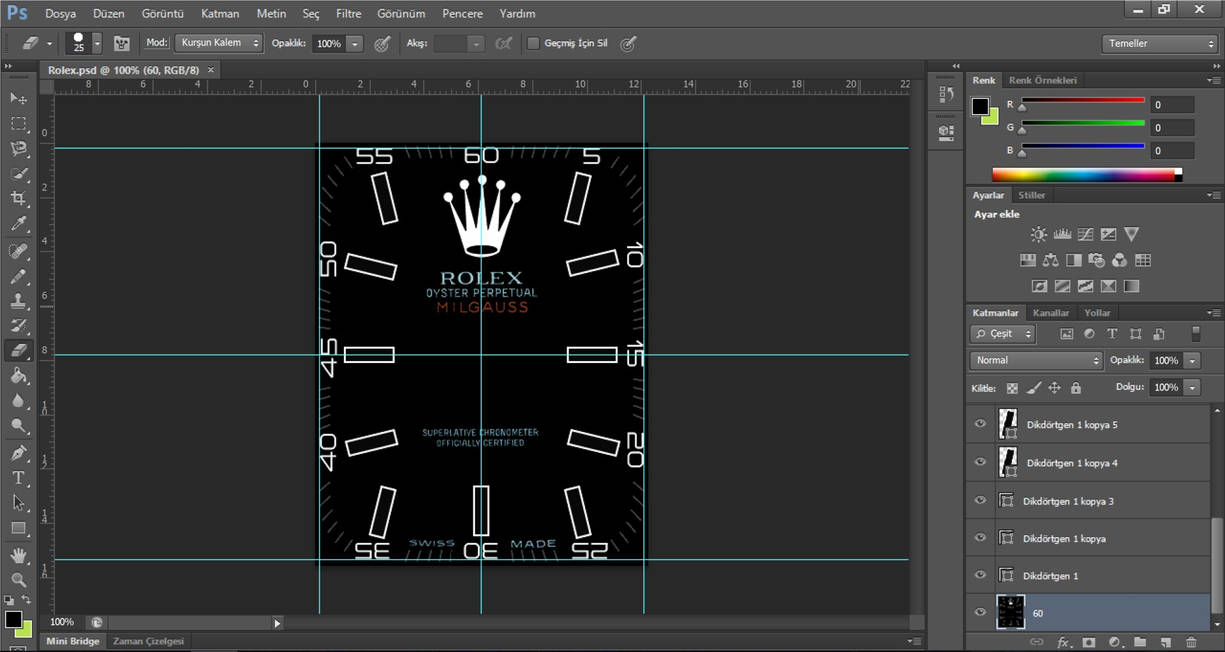Switch to the Stiller tab
Screen dimensions: 1225x652
click(1032, 194)
